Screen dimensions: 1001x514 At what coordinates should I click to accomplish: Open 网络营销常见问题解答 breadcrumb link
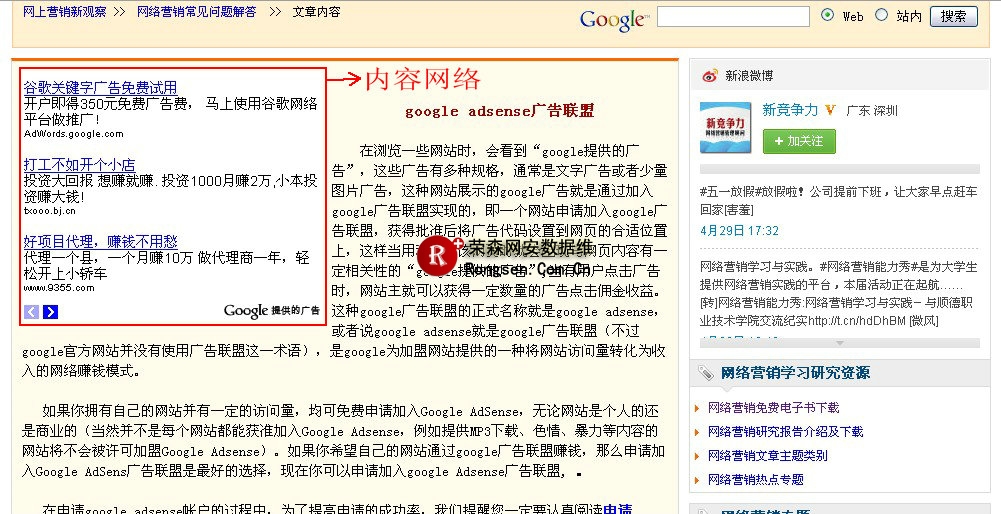pos(196,12)
